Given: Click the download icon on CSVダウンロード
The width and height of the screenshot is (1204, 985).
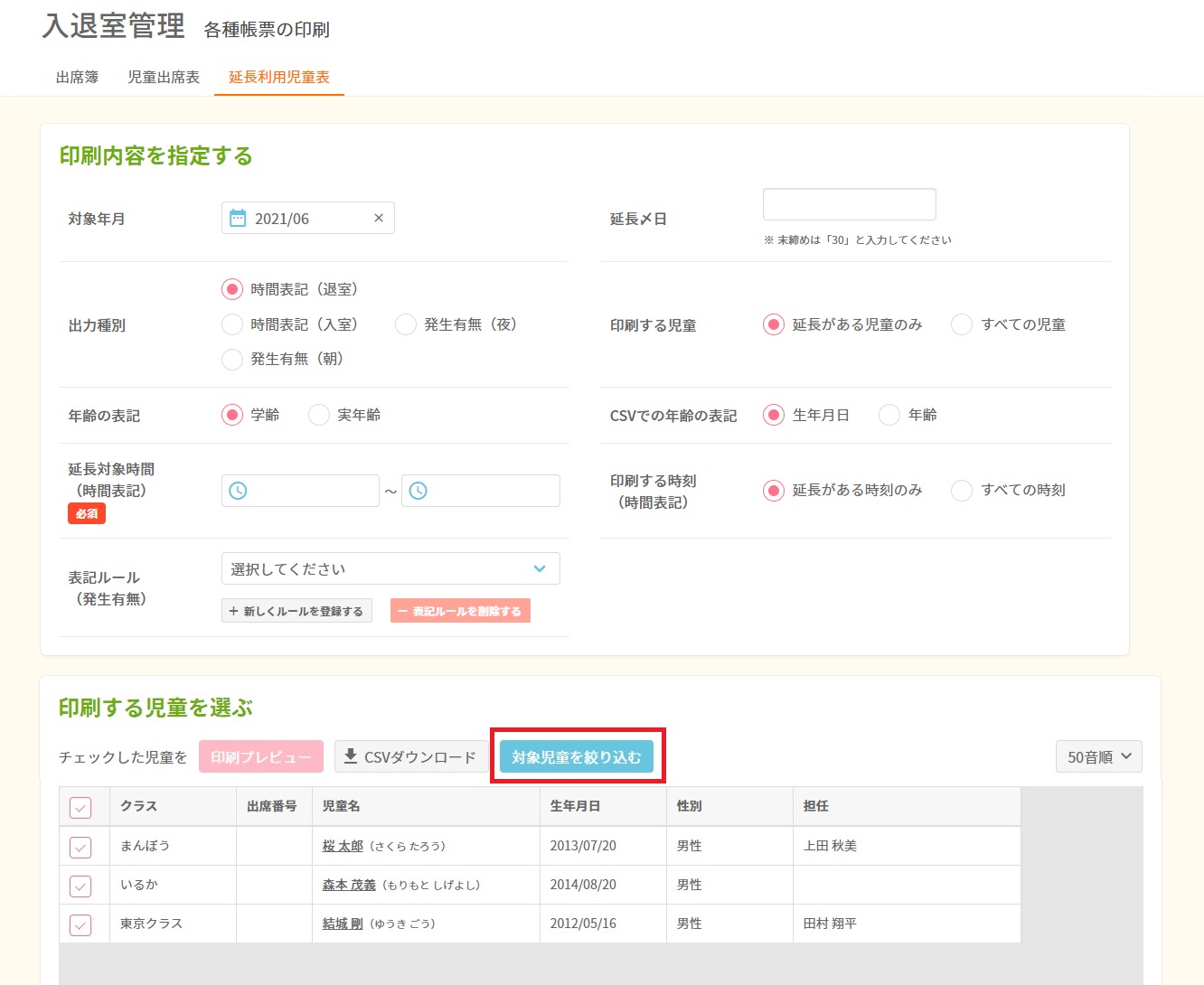Looking at the screenshot, I should click(351, 756).
